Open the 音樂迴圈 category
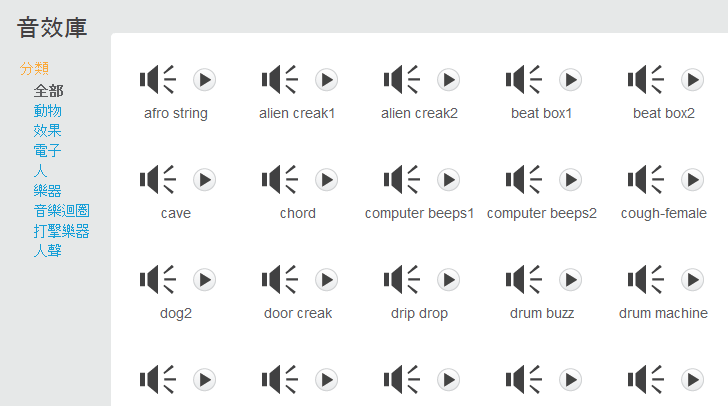The height and width of the screenshot is (406, 728). coord(61,211)
